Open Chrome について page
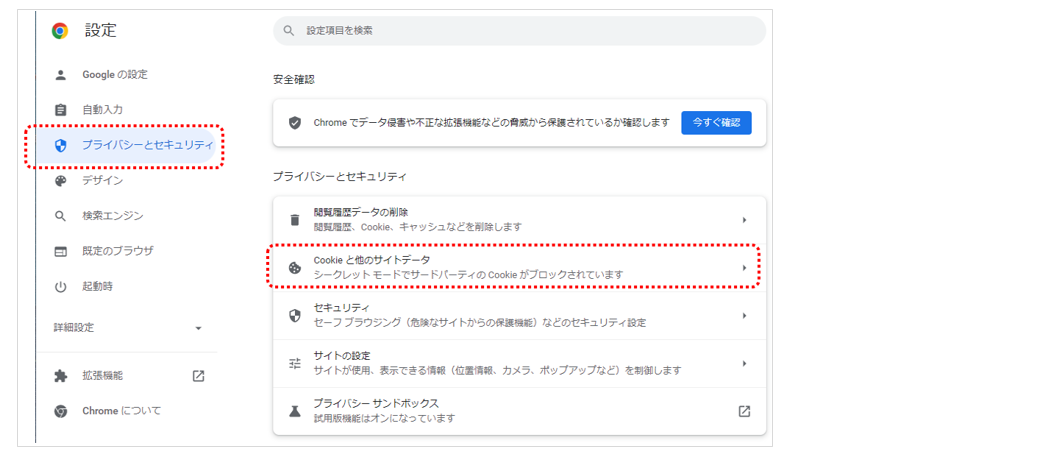This screenshot has height=457, width=1037. point(121,411)
